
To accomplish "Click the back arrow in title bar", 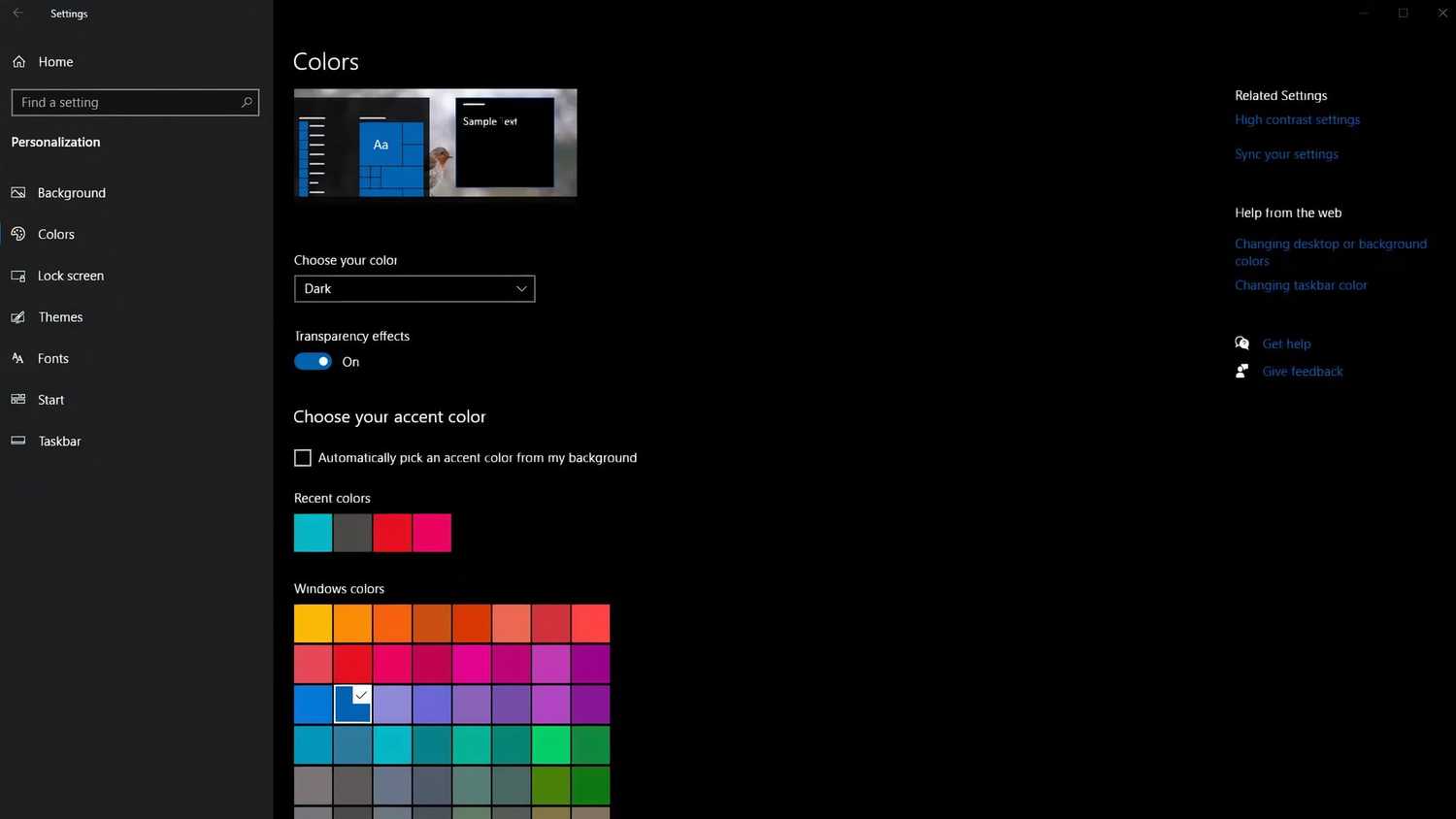I will [17, 14].
